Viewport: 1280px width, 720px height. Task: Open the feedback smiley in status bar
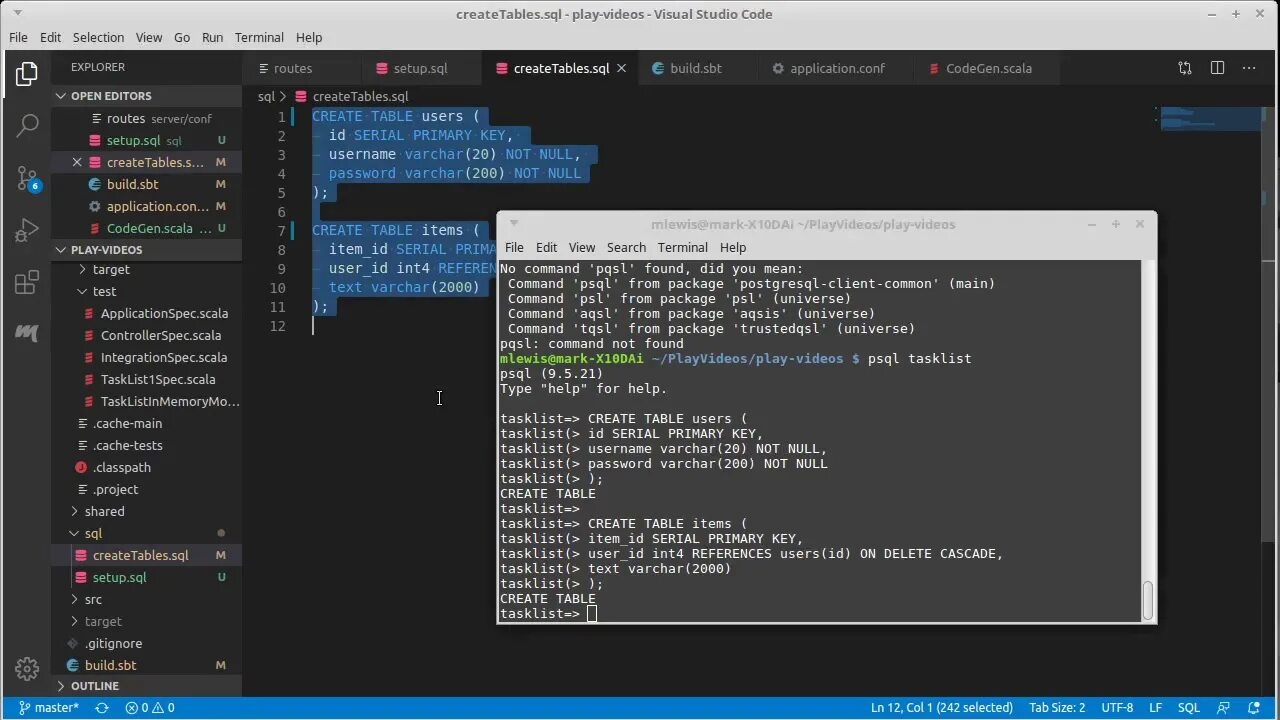point(1223,707)
